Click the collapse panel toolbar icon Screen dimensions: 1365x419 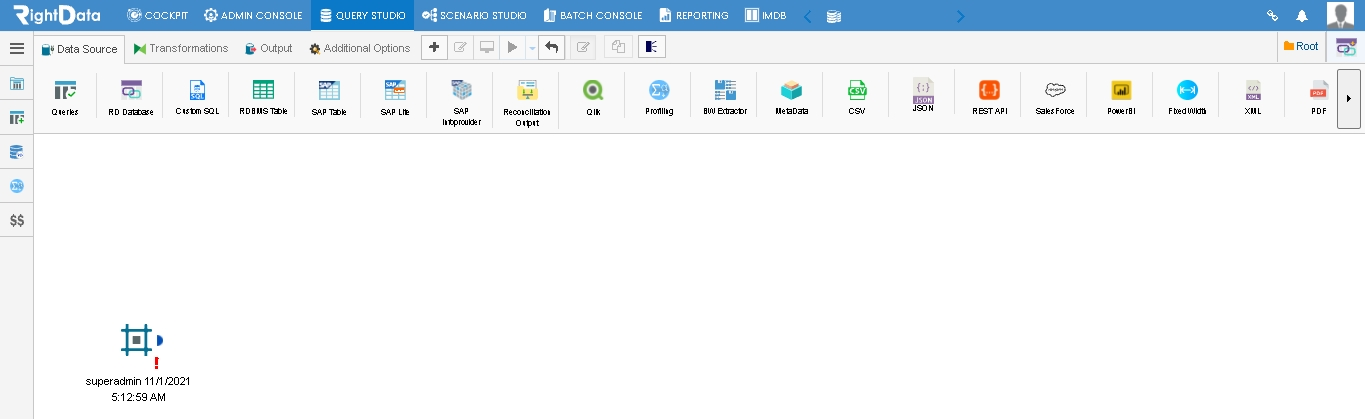[x=652, y=47]
